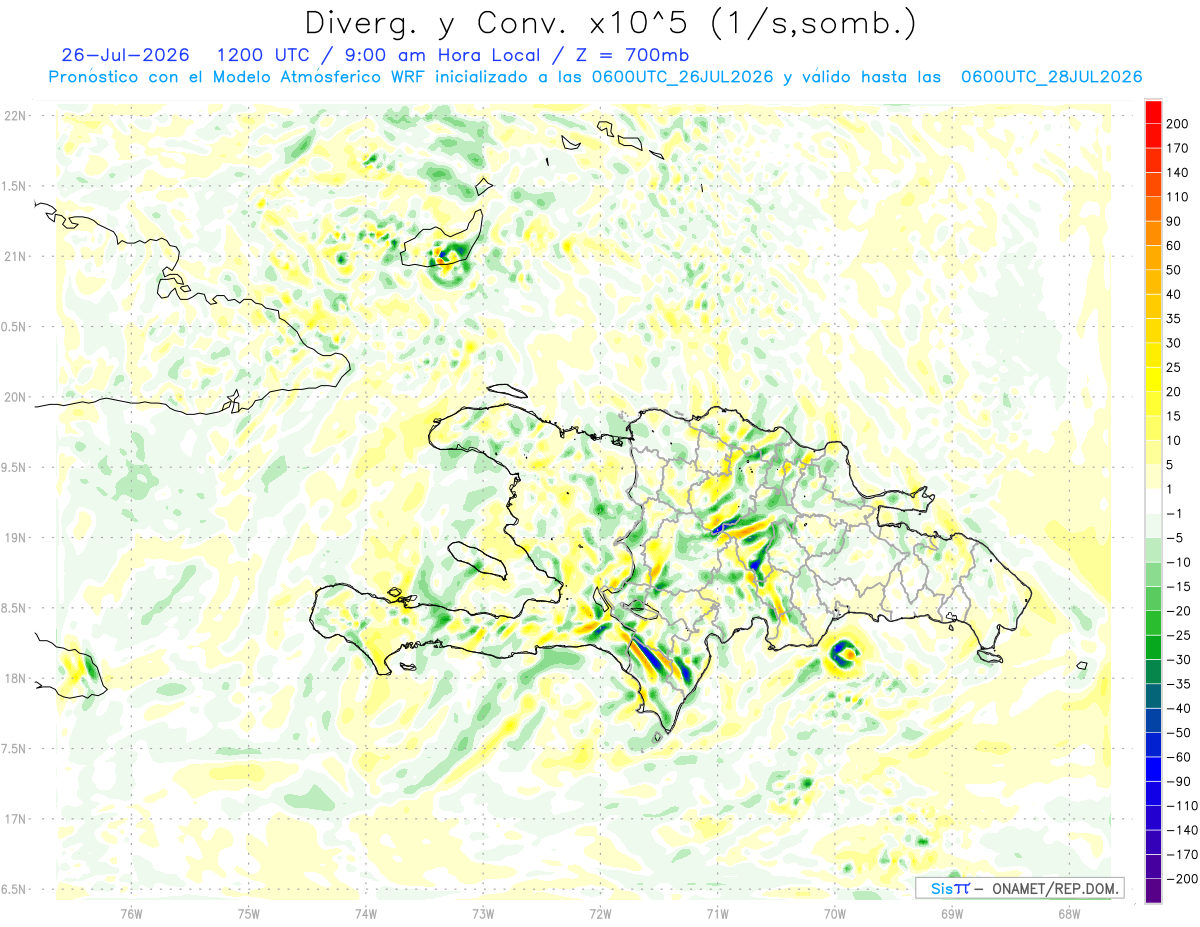This screenshot has height=927, width=1200.
Task: Click the latitude label '21N'
Action: 13,256
